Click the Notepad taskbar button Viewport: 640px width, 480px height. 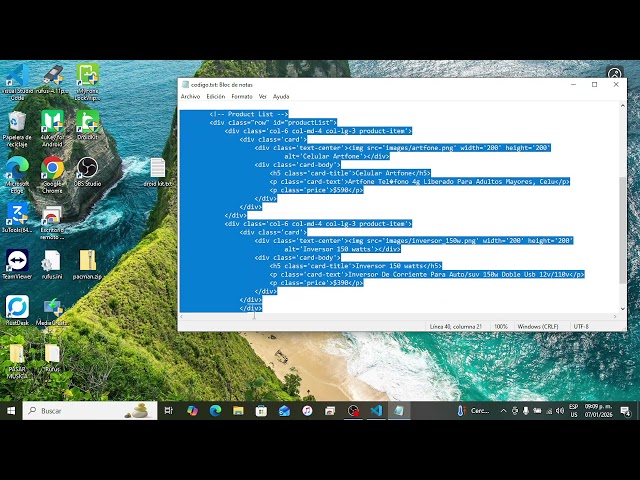[399, 411]
